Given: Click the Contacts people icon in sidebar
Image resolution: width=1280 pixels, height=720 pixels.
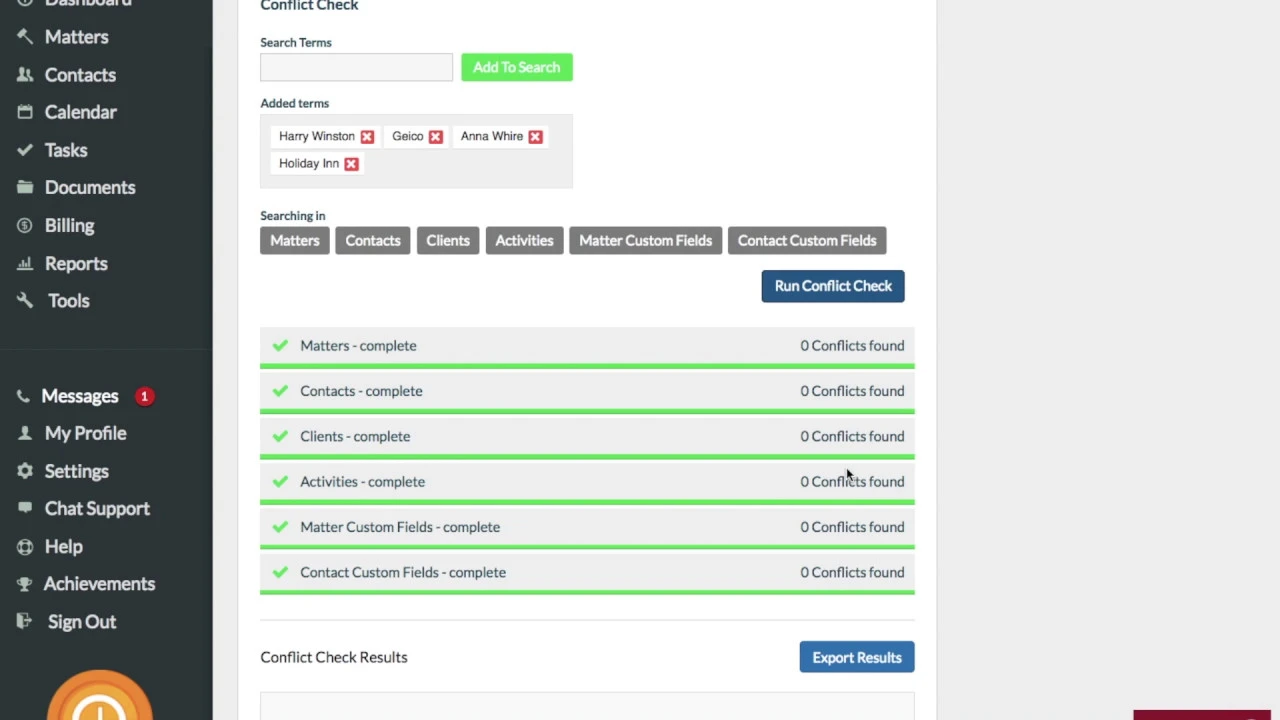Looking at the screenshot, I should point(25,75).
